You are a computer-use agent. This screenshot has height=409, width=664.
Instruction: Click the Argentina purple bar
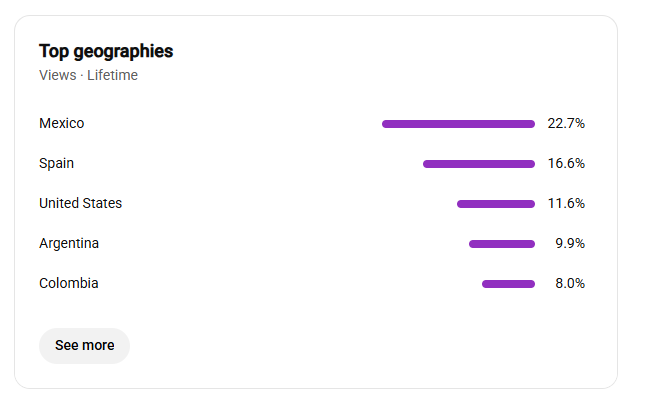[502, 244]
